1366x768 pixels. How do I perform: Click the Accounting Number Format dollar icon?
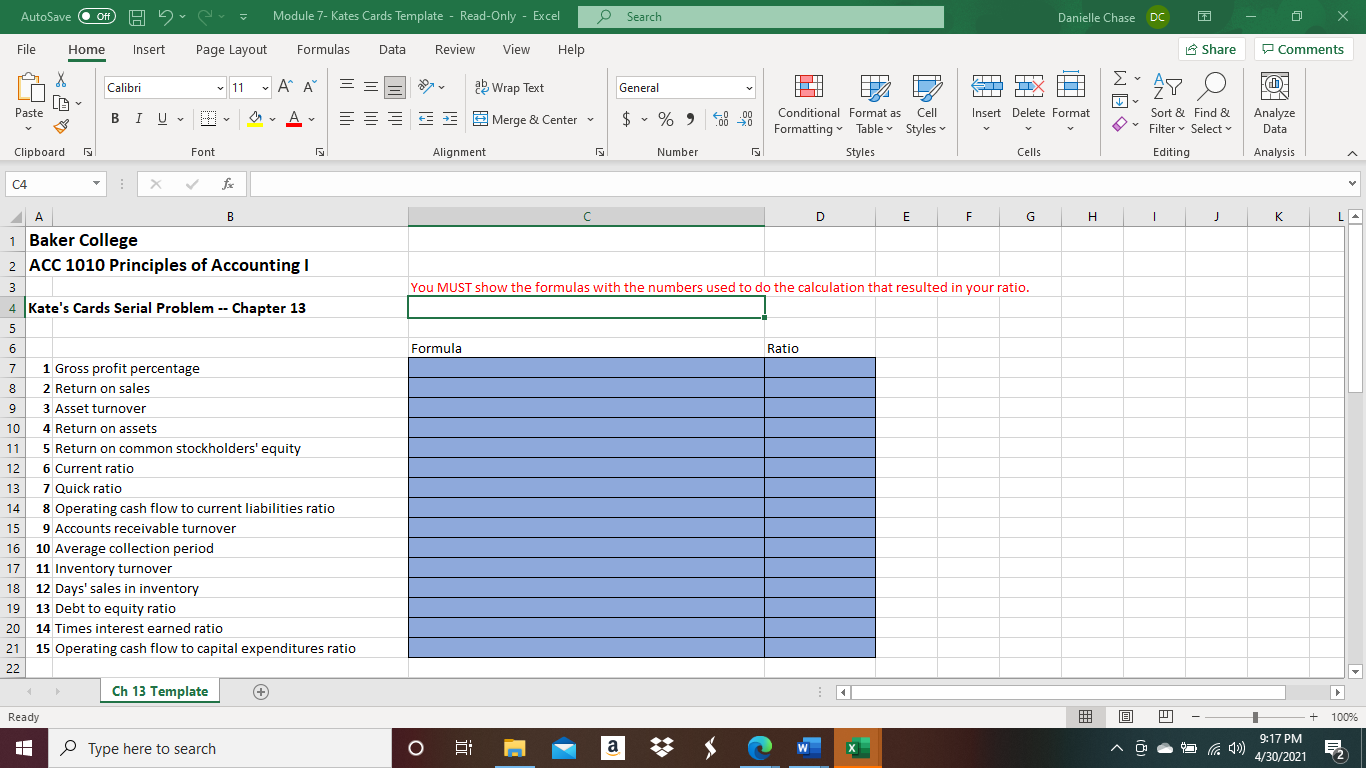[626, 120]
